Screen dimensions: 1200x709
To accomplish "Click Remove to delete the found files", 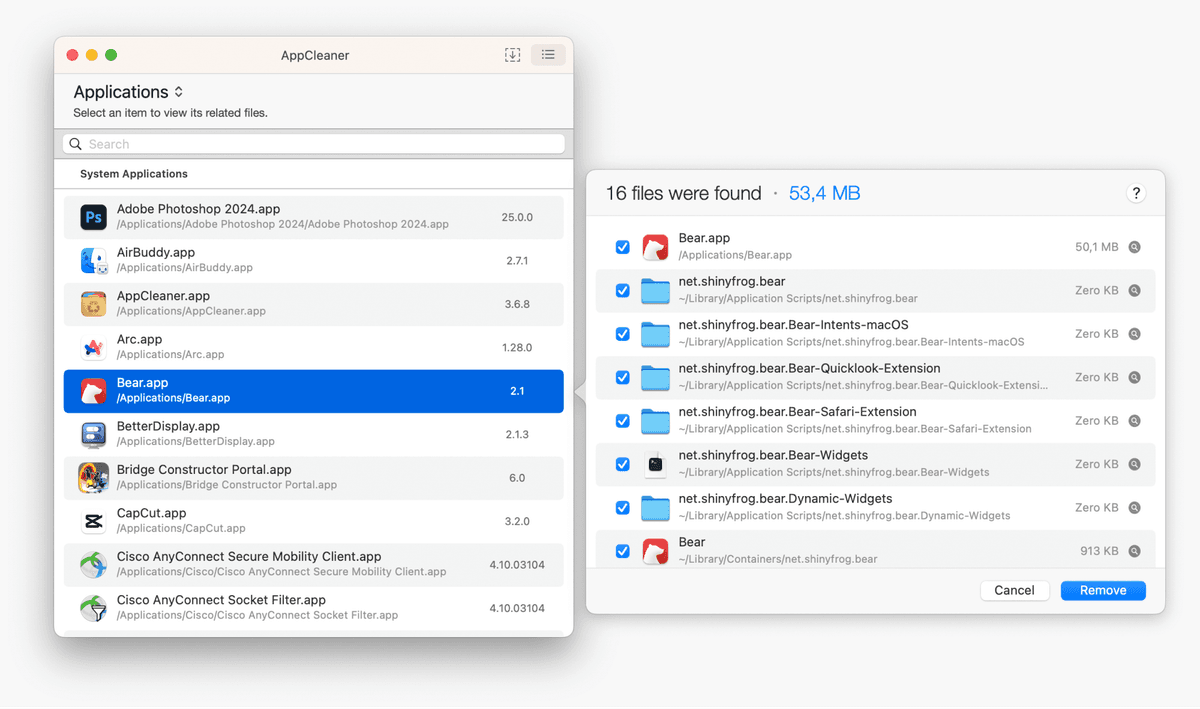I will [x=1103, y=590].
